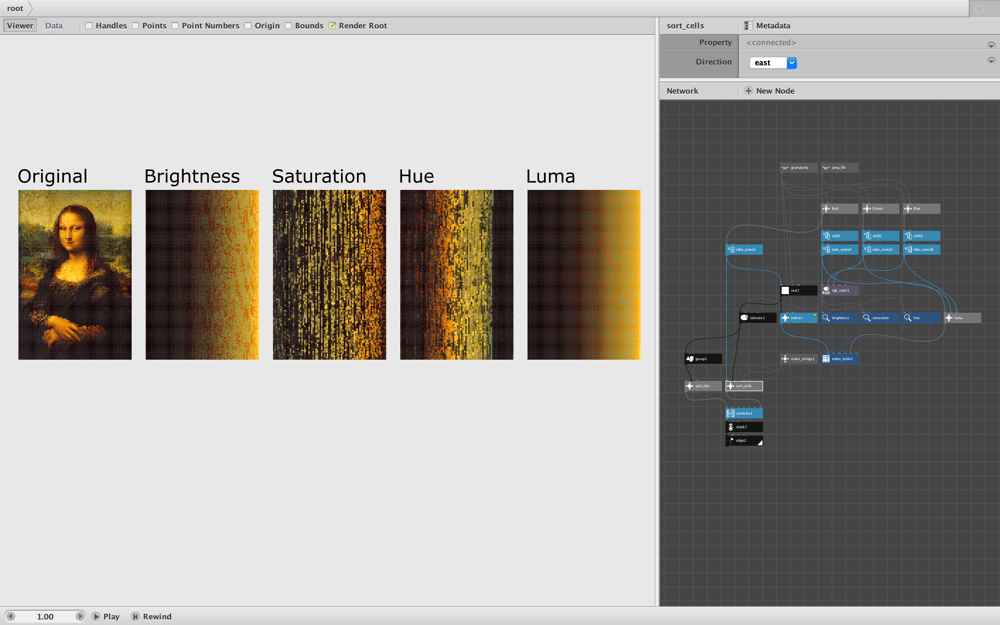Click the "Saturation" title text
1000x625 pixels.
319,176
